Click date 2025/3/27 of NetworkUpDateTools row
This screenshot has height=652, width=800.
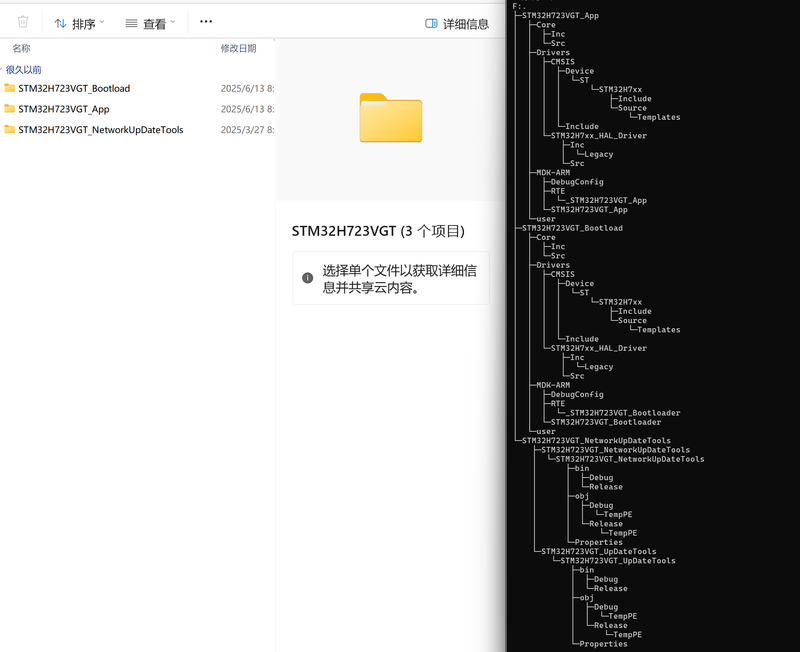247,130
